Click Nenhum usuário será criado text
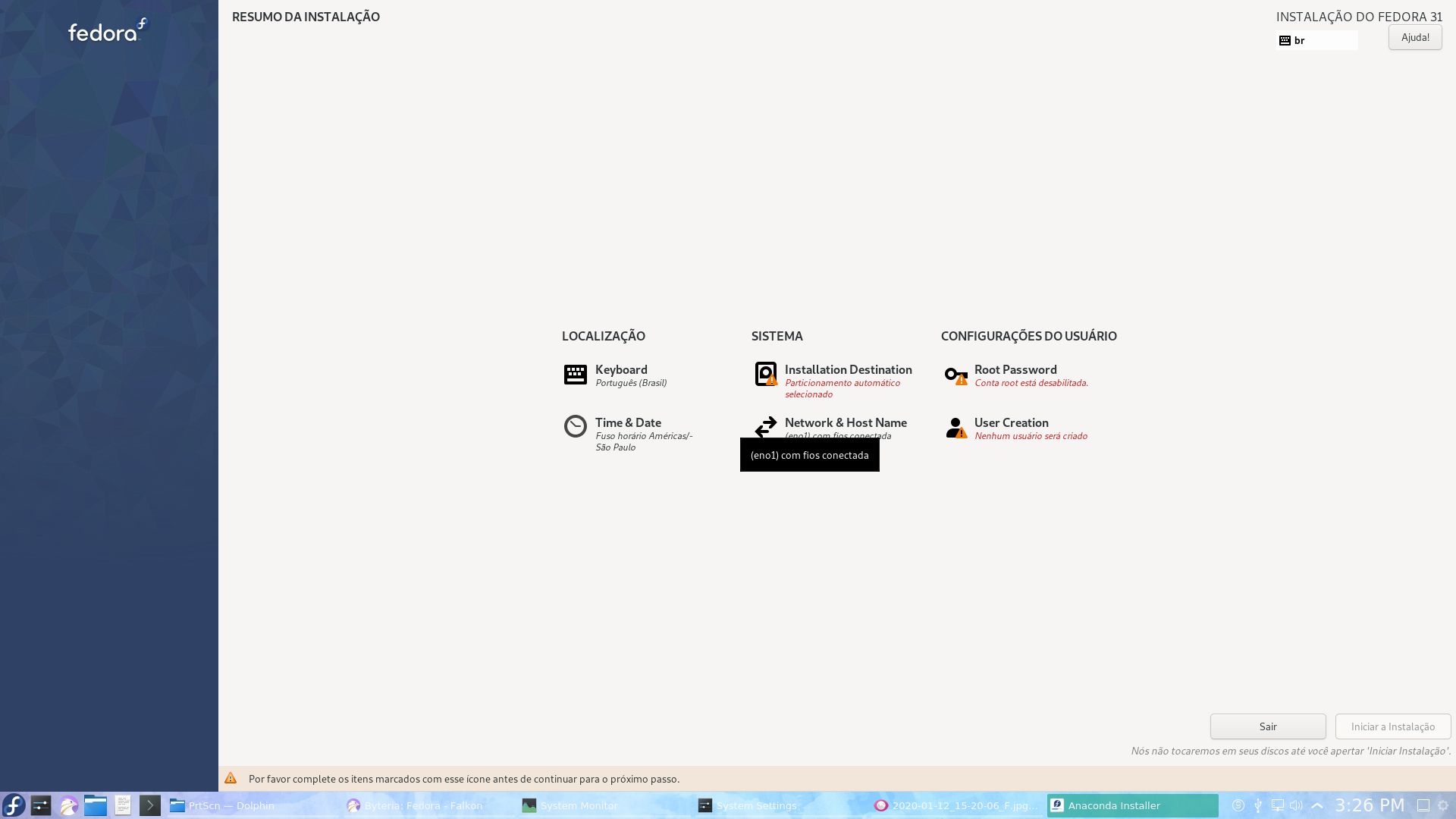Image resolution: width=1456 pixels, height=819 pixels. click(1031, 436)
